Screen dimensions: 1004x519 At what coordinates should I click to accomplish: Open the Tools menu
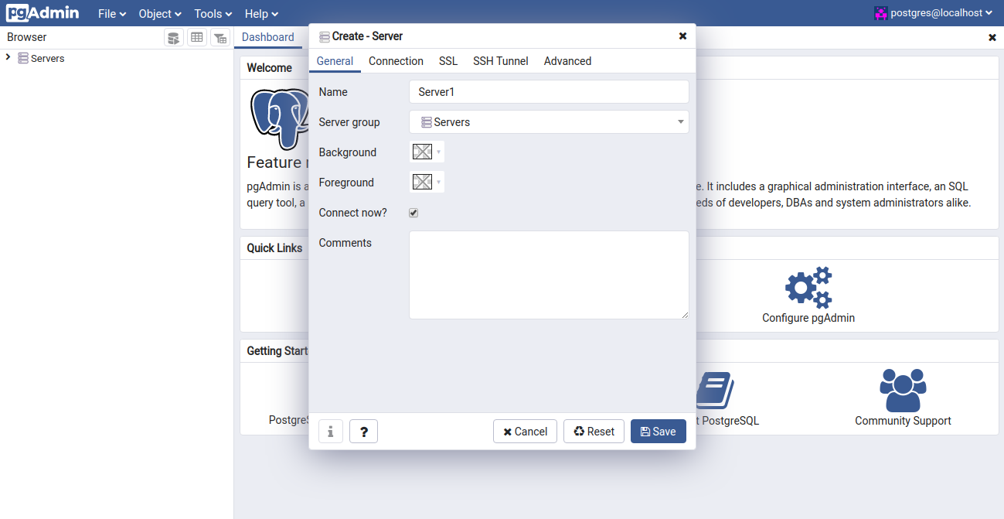coord(213,13)
